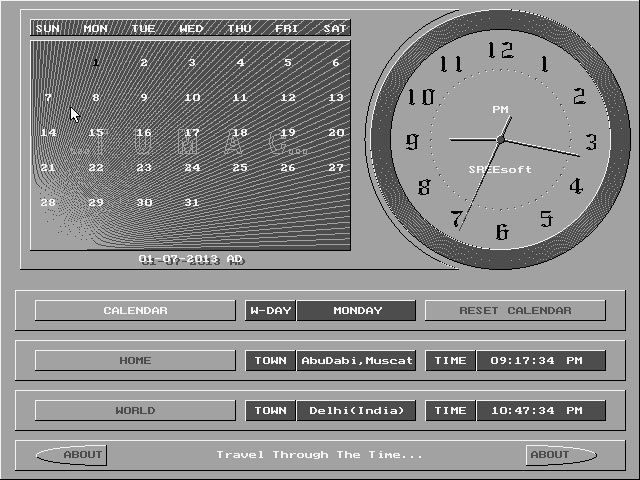Image resolution: width=640 pixels, height=480 pixels.
Task: Click the home time field 09:17:34 PM
Action: (x=541, y=360)
